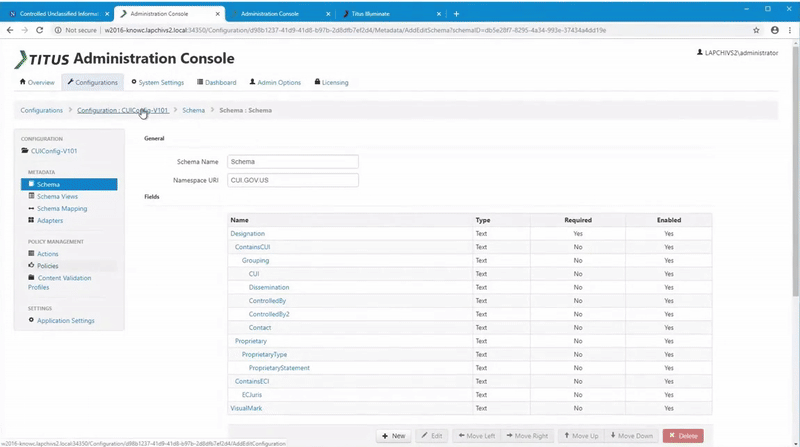Screen dimensions: 800x447
Task: Click the Configurations breadcrumb
Action: pos(41,110)
